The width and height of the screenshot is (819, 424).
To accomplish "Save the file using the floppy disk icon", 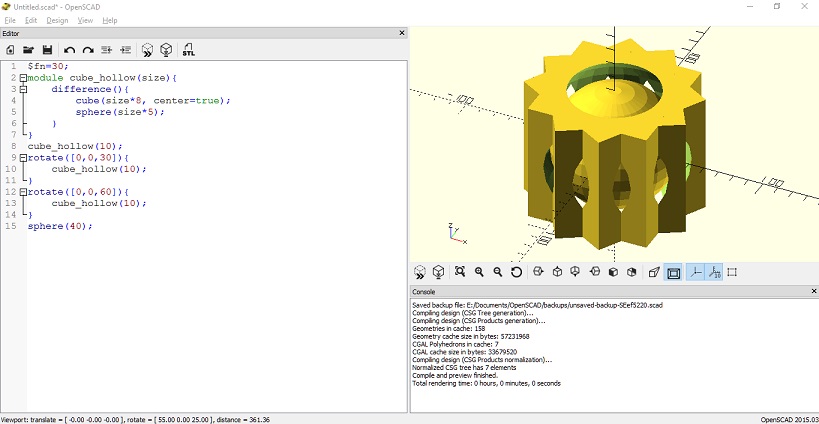I will pos(48,50).
